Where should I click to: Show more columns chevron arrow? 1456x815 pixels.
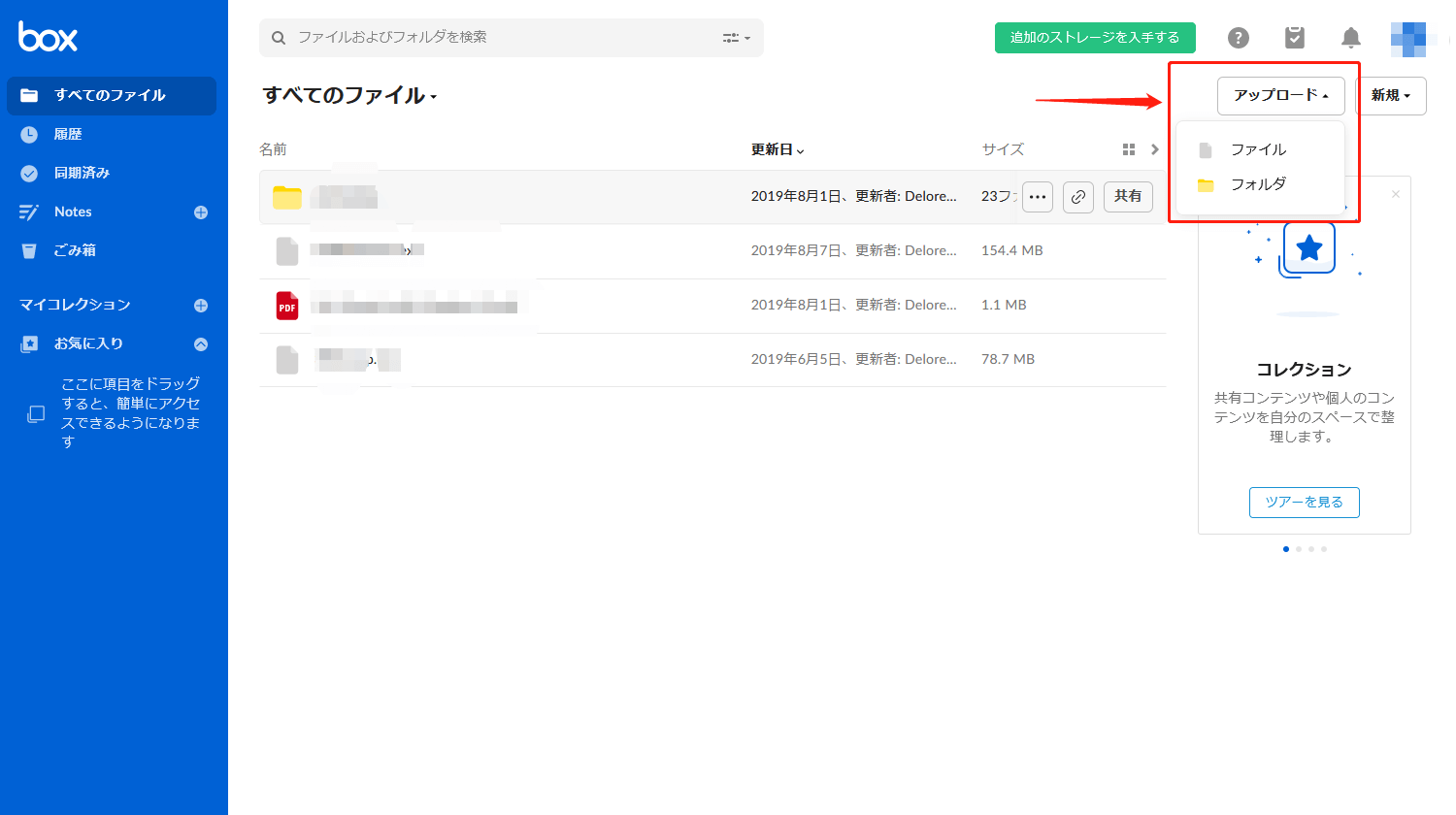point(1154,149)
